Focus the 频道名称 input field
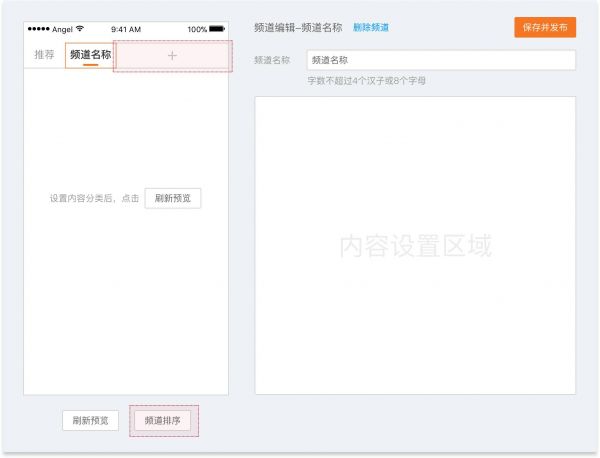600x458 pixels. click(x=441, y=60)
